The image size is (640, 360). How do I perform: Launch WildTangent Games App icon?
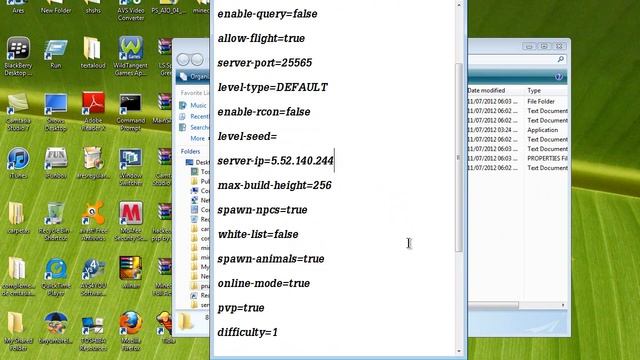(131, 56)
